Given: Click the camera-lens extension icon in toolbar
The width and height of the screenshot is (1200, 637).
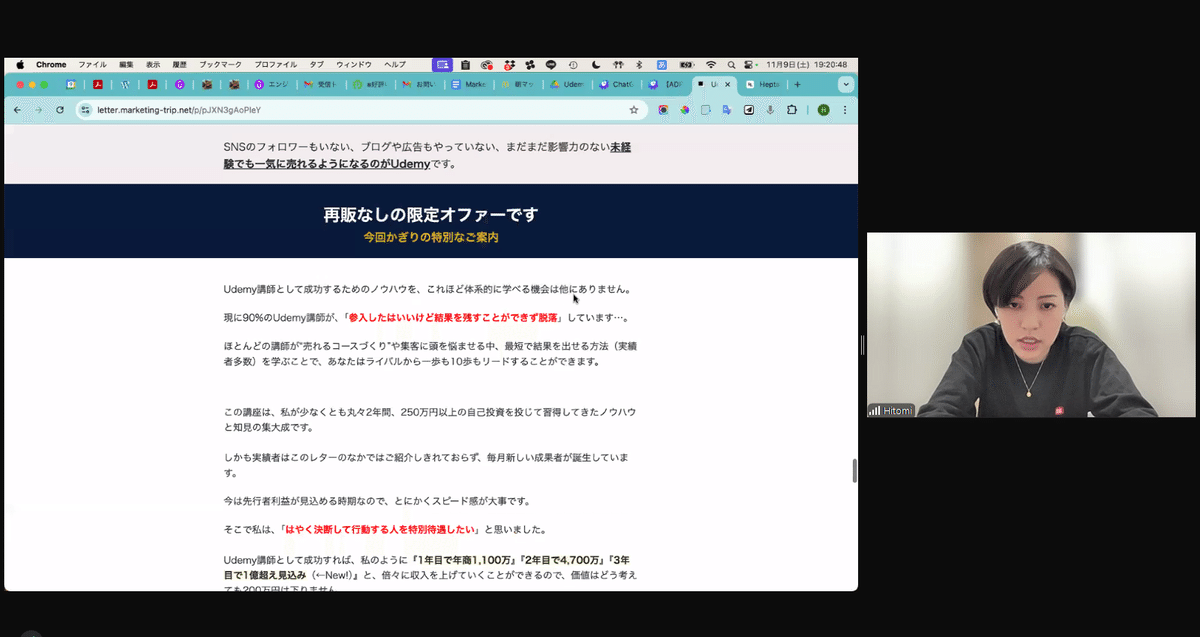Looking at the screenshot, I should pyautogui.click(x=663, y=110).
